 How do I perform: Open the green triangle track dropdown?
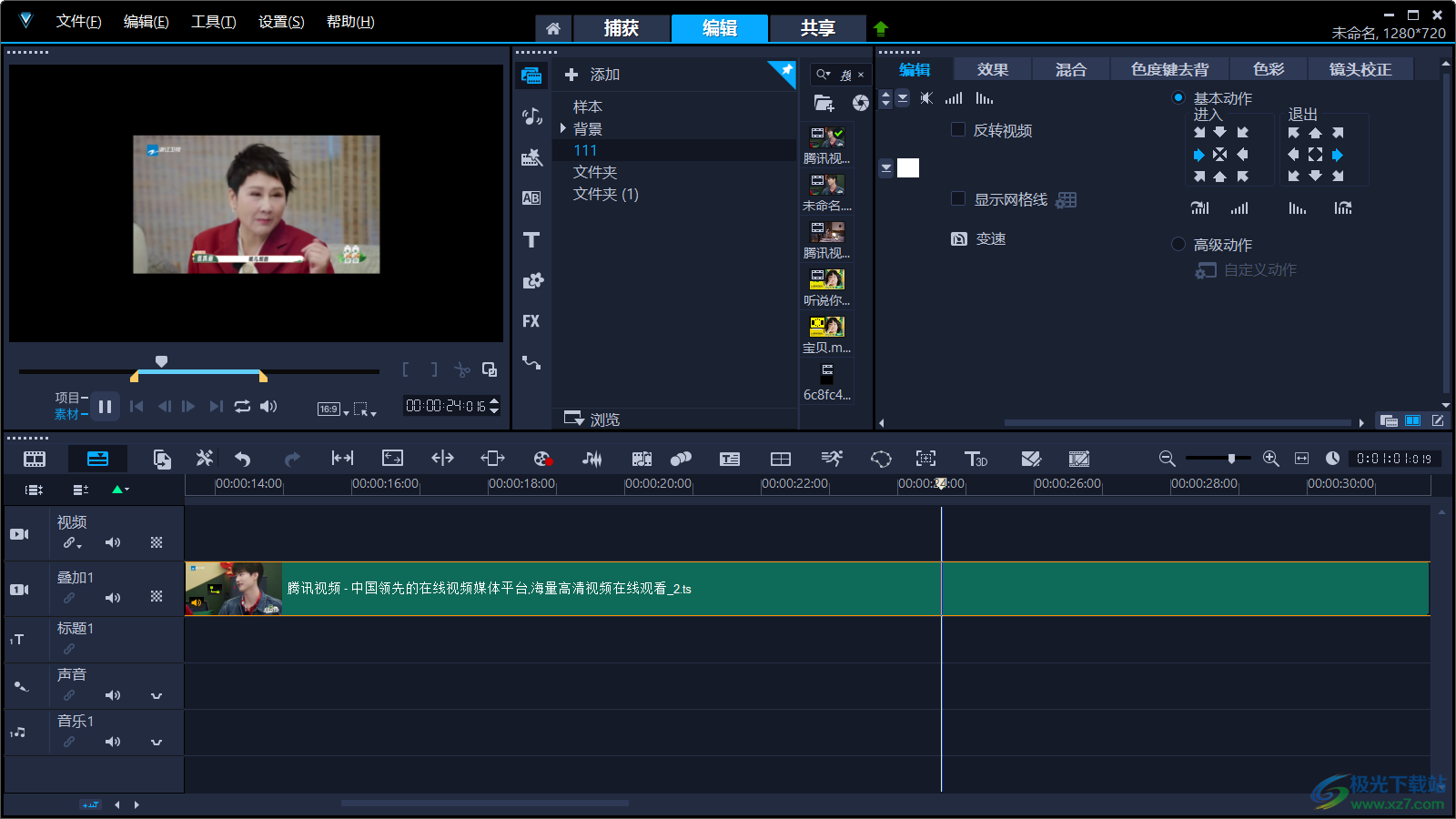coord(120,490)
